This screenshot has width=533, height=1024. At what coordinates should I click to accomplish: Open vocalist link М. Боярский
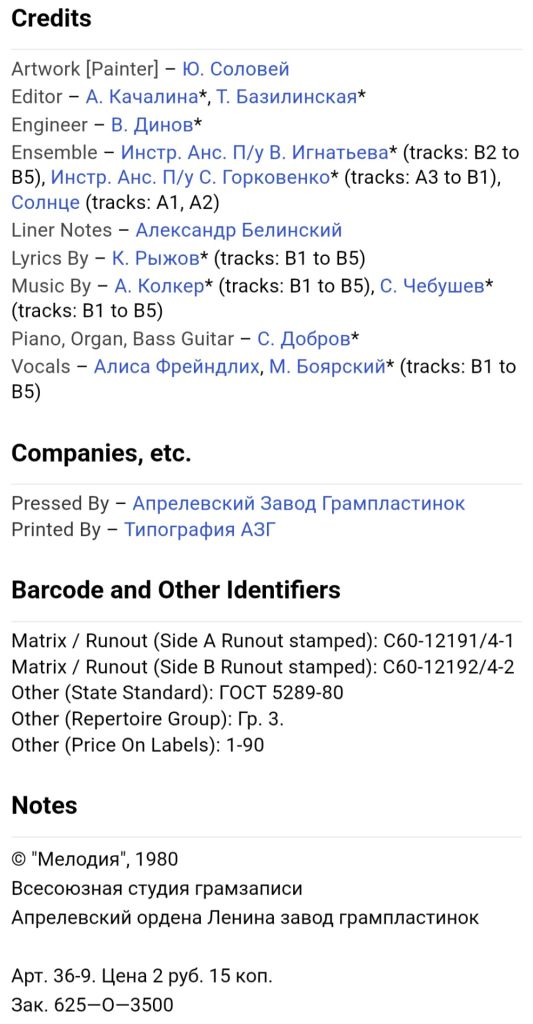click(x=325, y=367)
